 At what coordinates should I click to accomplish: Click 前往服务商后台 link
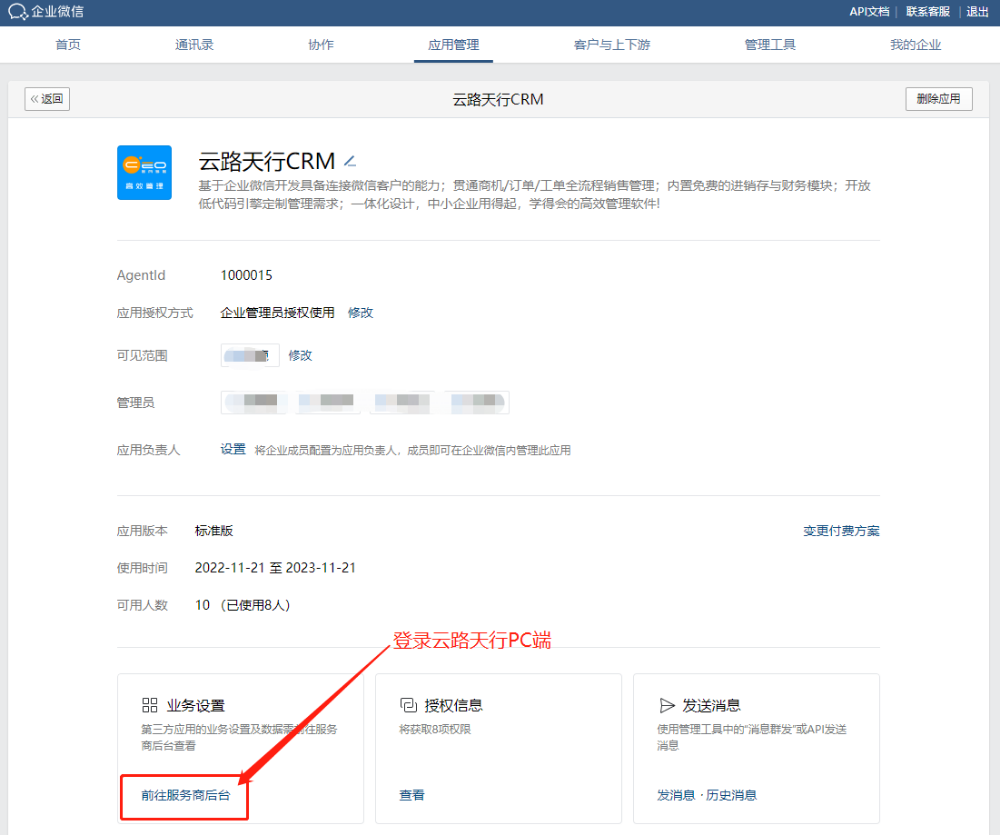186,795
